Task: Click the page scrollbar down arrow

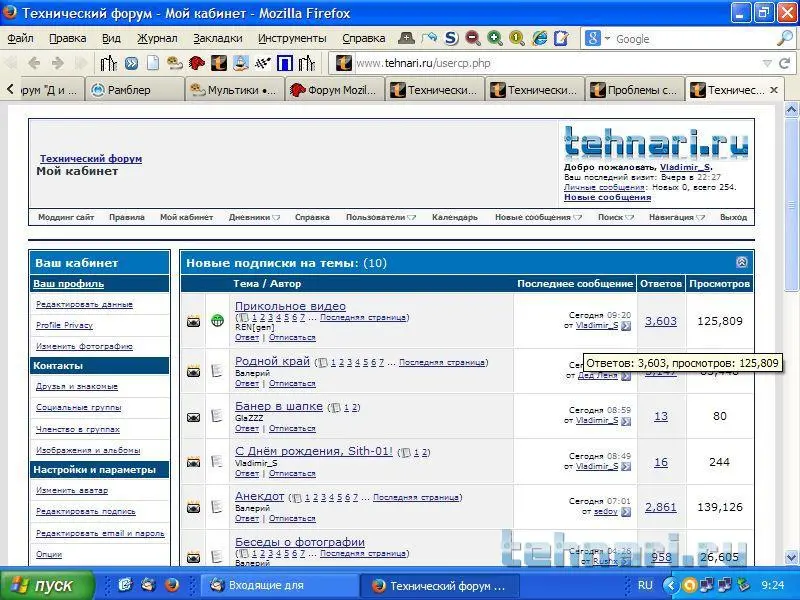Action: point(791,557)
